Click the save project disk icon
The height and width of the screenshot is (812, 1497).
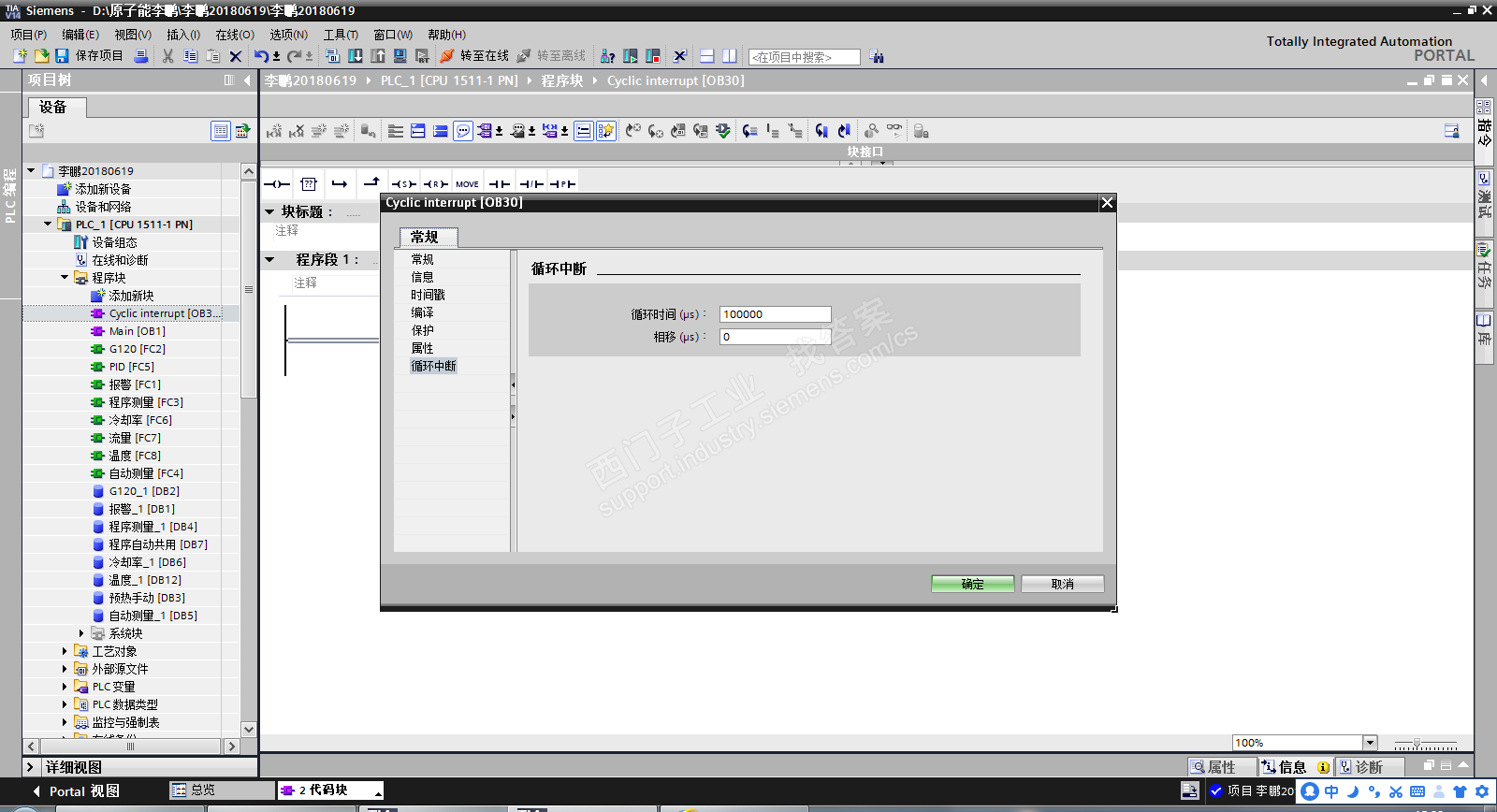pos(62,56)
